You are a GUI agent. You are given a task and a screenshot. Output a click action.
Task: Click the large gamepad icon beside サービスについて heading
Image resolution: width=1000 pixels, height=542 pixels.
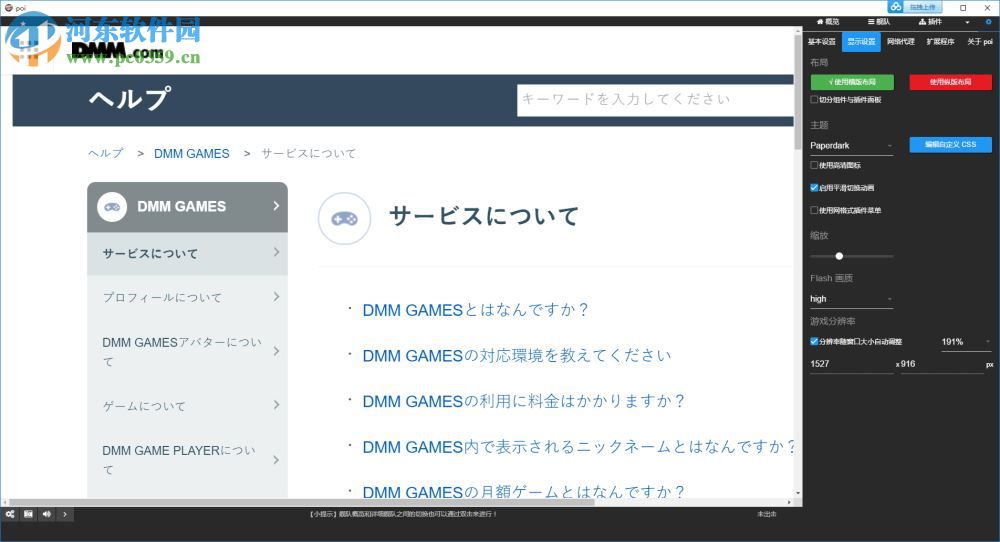tap(344, 219)
